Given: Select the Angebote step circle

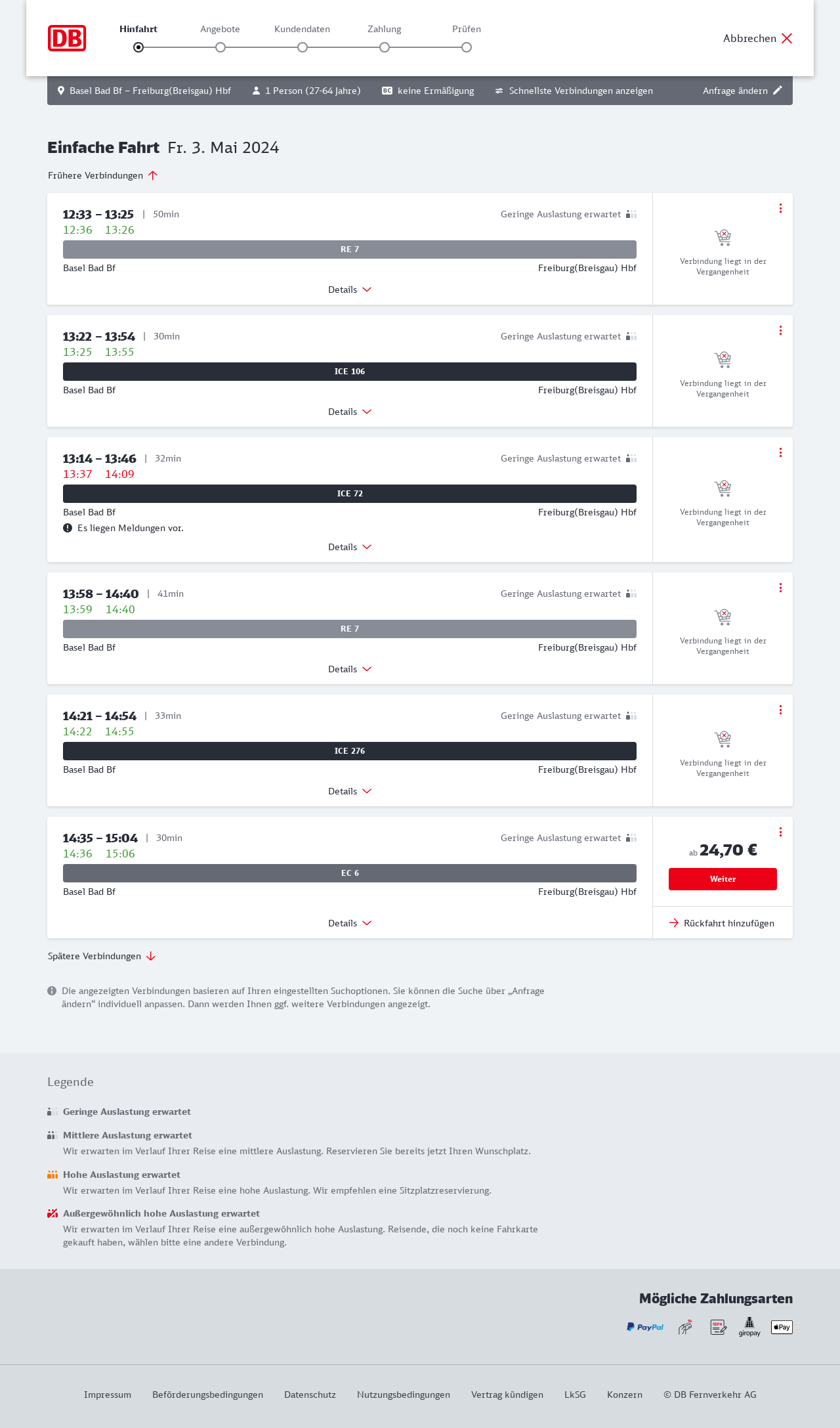Looking at the screenshot, I should [x=220, y=47].
